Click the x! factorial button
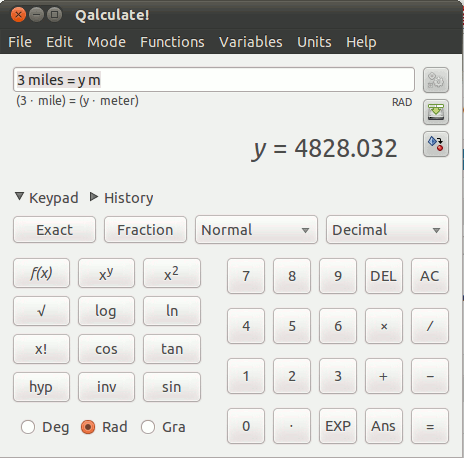 (x=41, y=349)
